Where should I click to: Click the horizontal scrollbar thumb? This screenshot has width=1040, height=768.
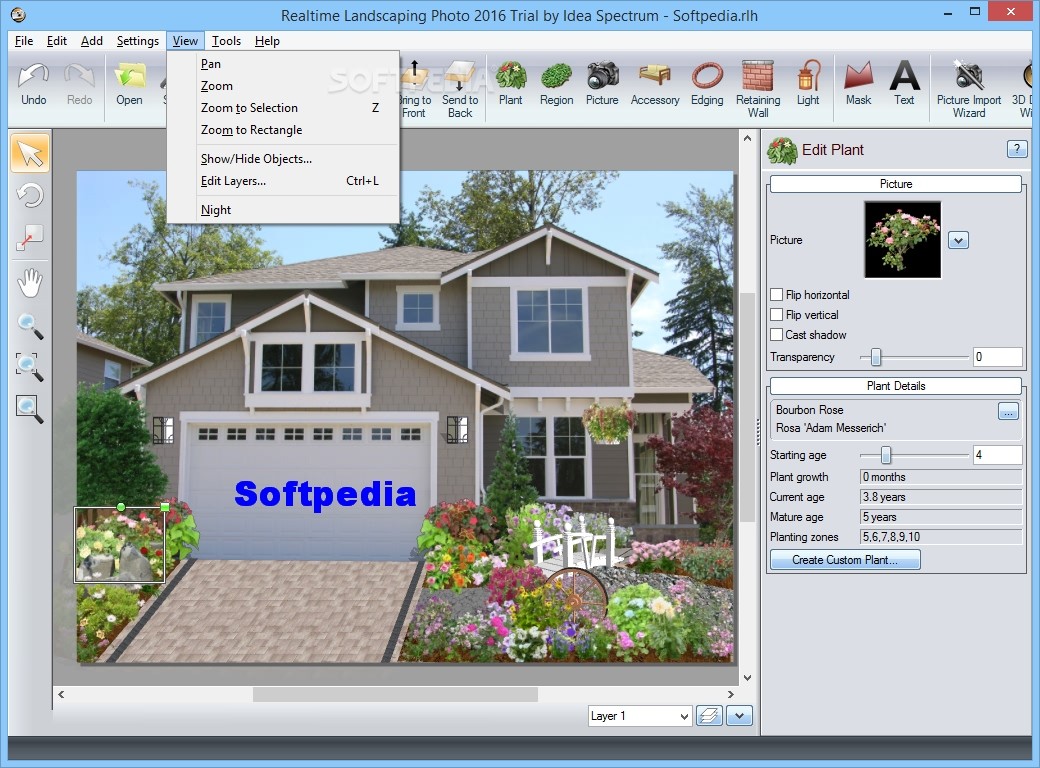(395, 694)
